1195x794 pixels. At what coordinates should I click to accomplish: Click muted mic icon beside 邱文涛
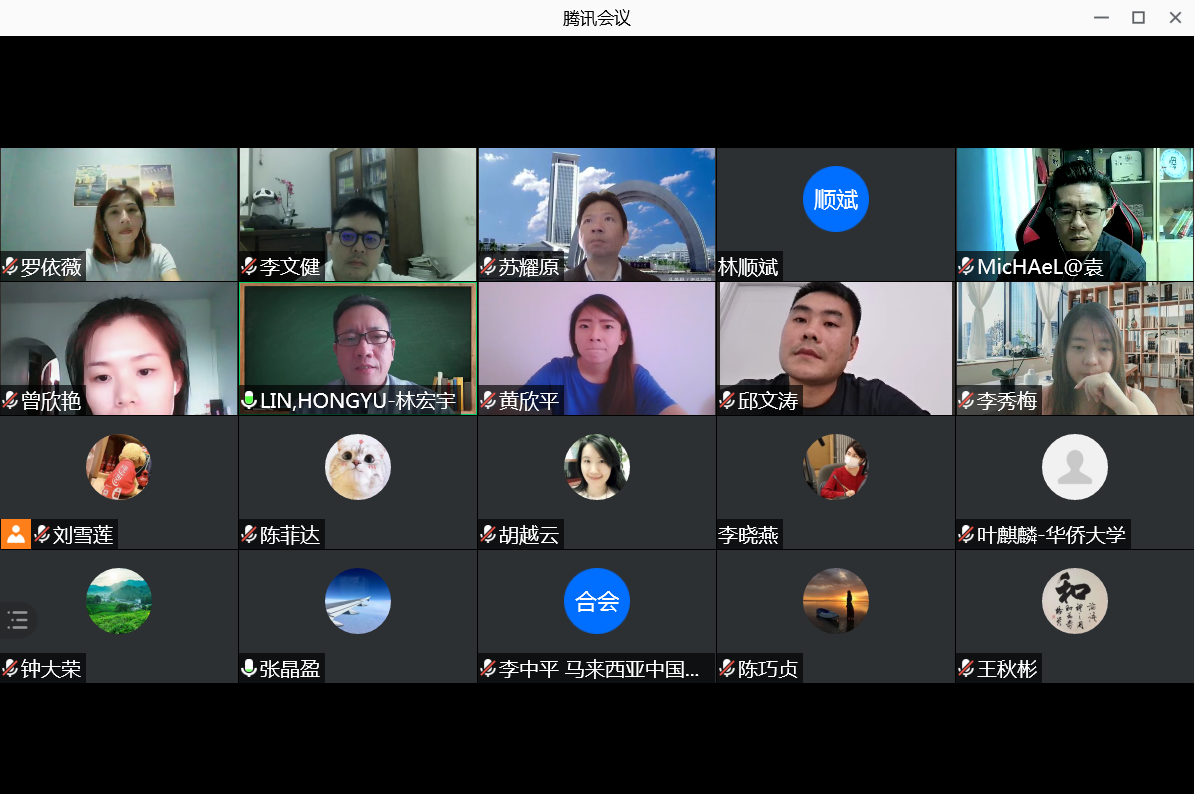click(728, 400)
